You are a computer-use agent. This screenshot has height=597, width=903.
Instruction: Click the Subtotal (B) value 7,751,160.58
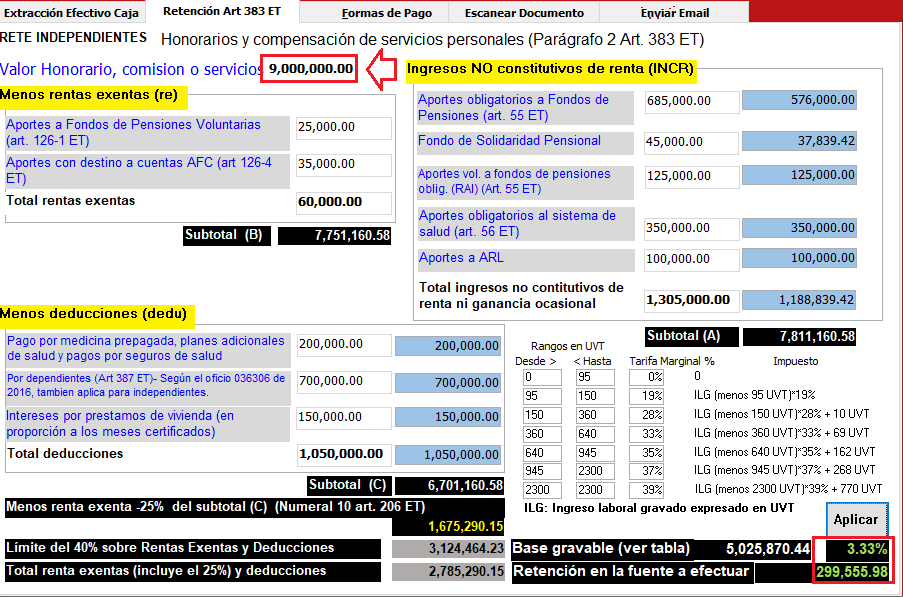tap(335, 235)
